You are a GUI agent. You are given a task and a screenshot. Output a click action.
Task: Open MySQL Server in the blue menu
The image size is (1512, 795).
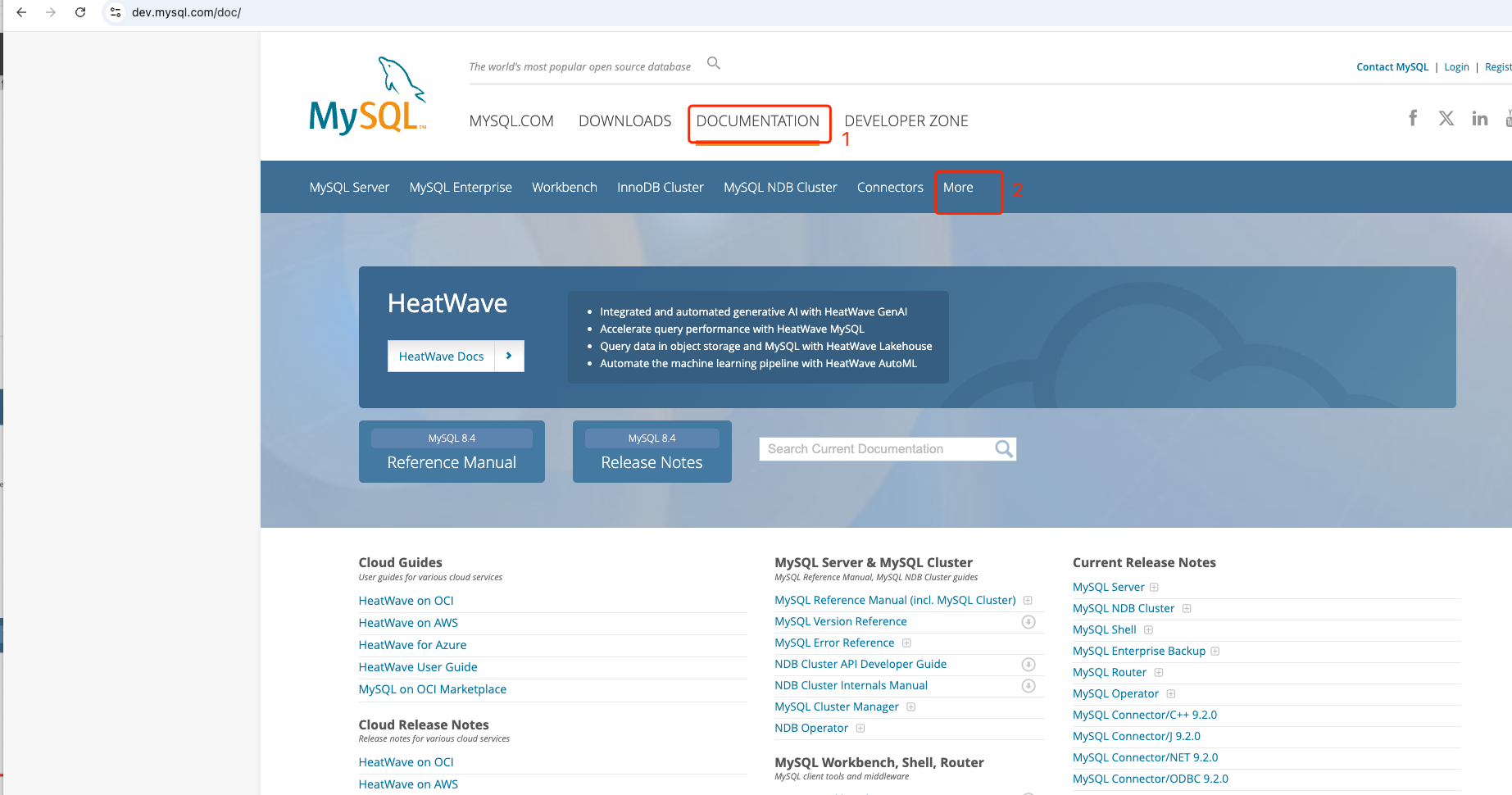[349, 188]
